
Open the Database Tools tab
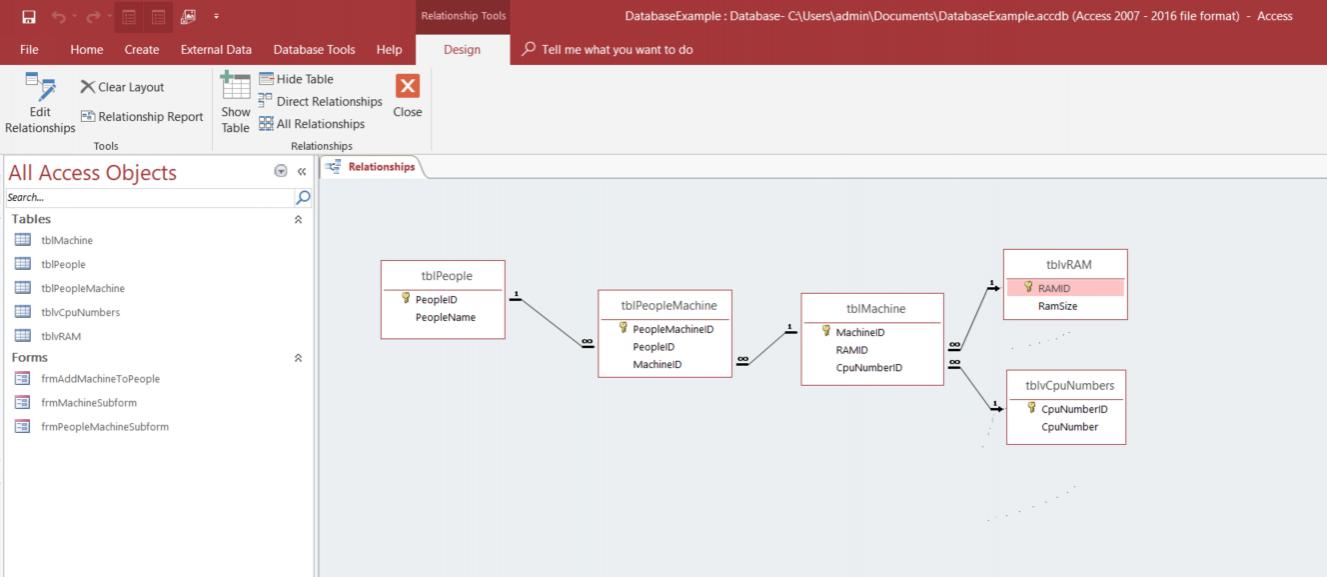(x=314, y=49)
